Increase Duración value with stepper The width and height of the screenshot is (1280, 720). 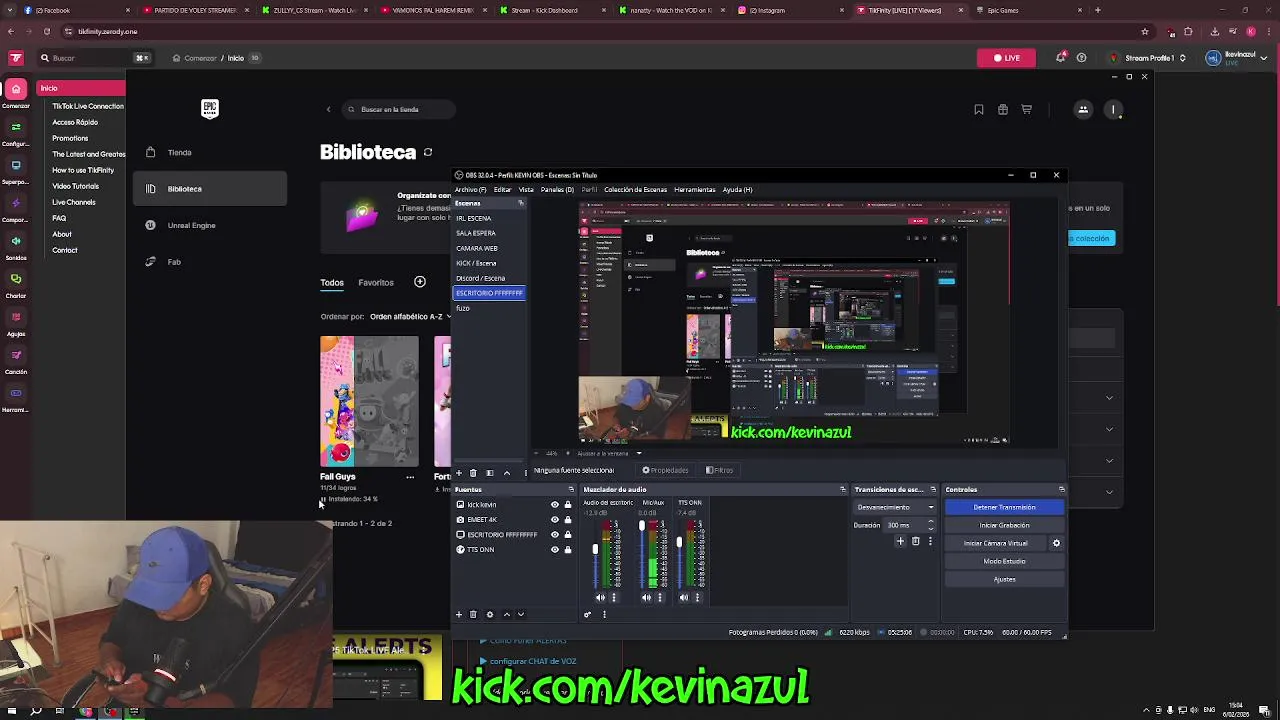(931, 522)
